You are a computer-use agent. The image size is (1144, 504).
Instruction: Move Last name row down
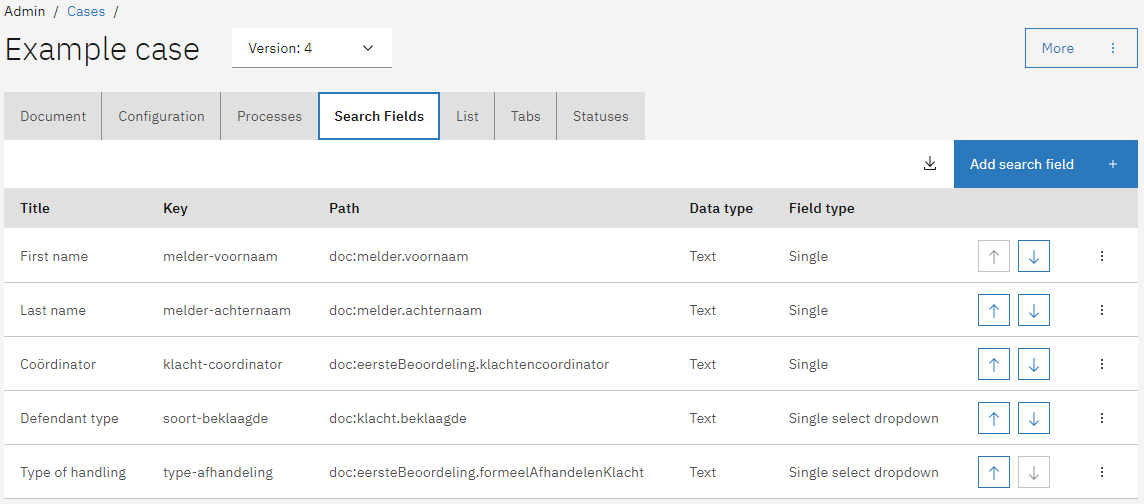[x=1034, y=310]
